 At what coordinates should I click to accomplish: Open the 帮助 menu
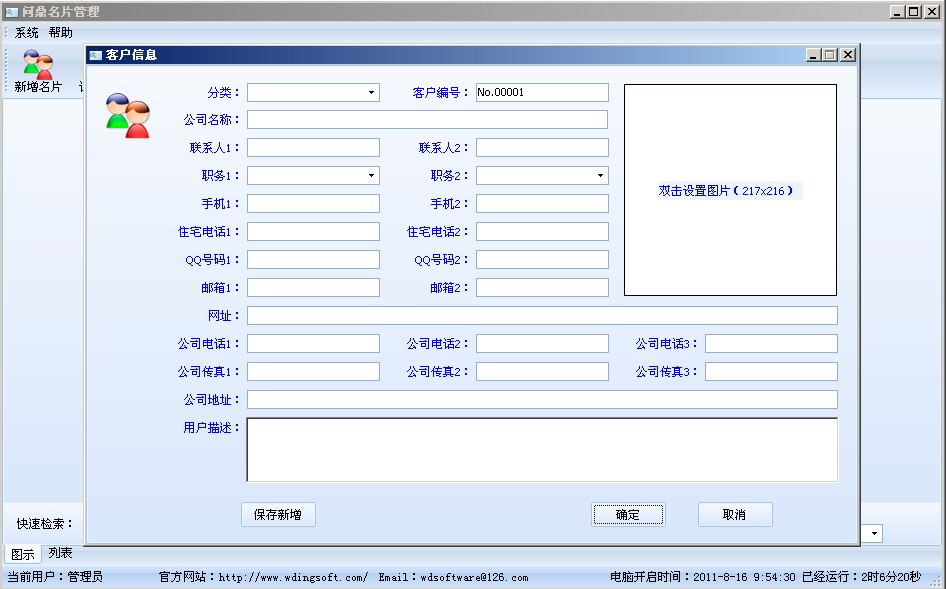[61, 33]
